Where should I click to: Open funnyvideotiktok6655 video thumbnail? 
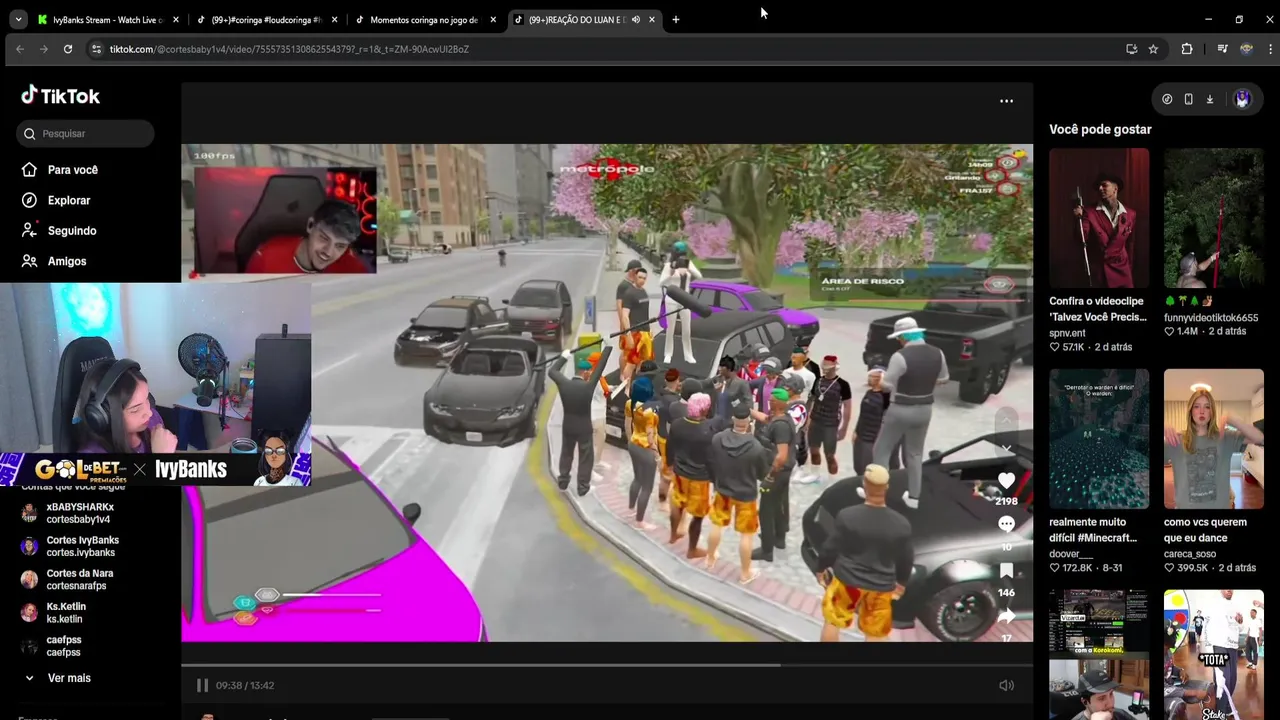(x=1213, y=218)
